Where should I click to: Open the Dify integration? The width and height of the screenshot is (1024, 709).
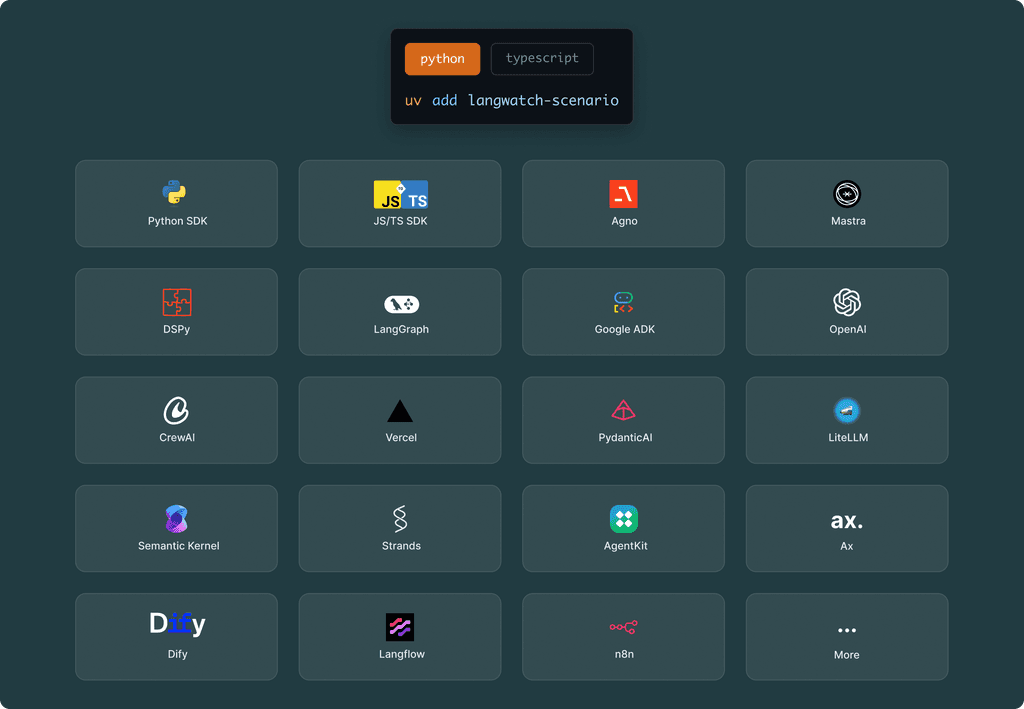tap(176, 636)
